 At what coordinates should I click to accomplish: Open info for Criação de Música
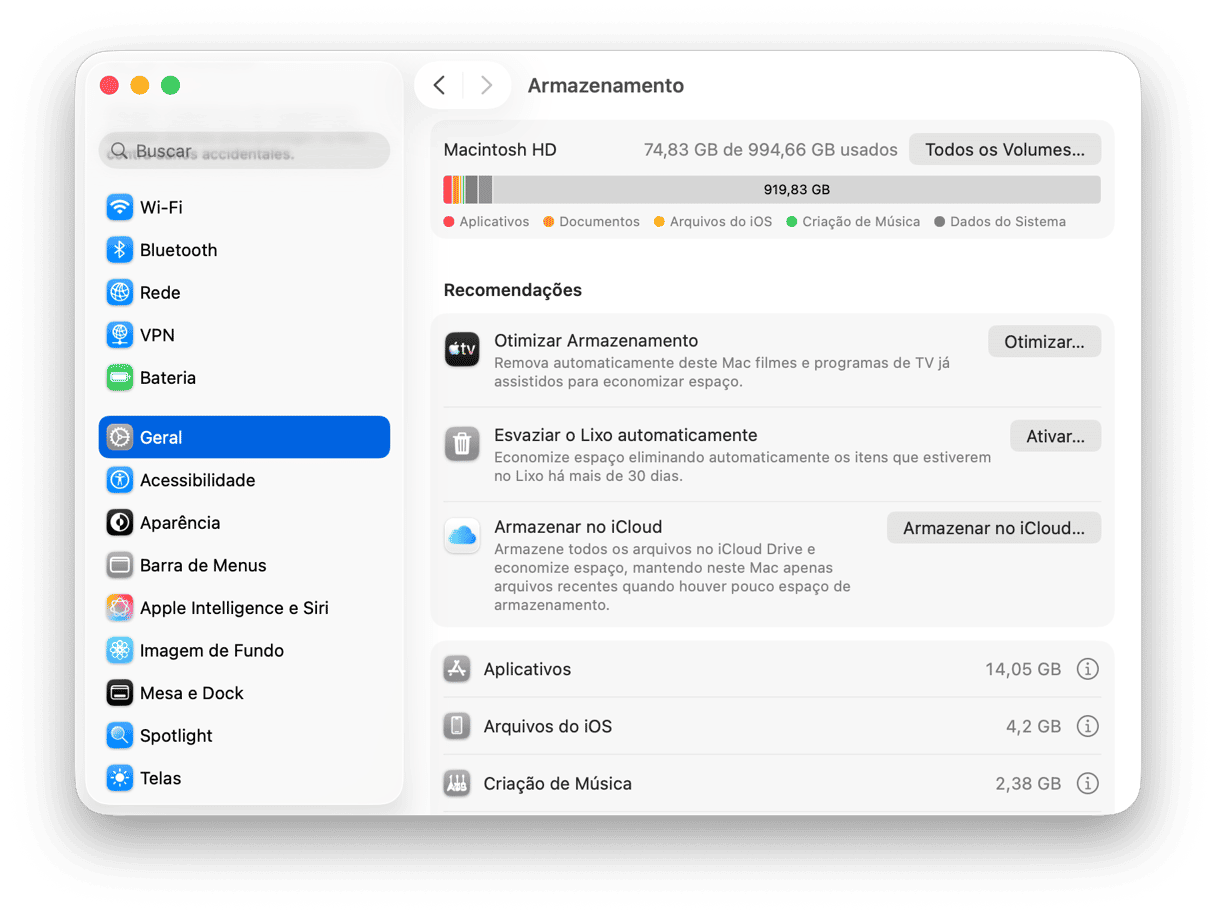click(x=1087, y=783)
